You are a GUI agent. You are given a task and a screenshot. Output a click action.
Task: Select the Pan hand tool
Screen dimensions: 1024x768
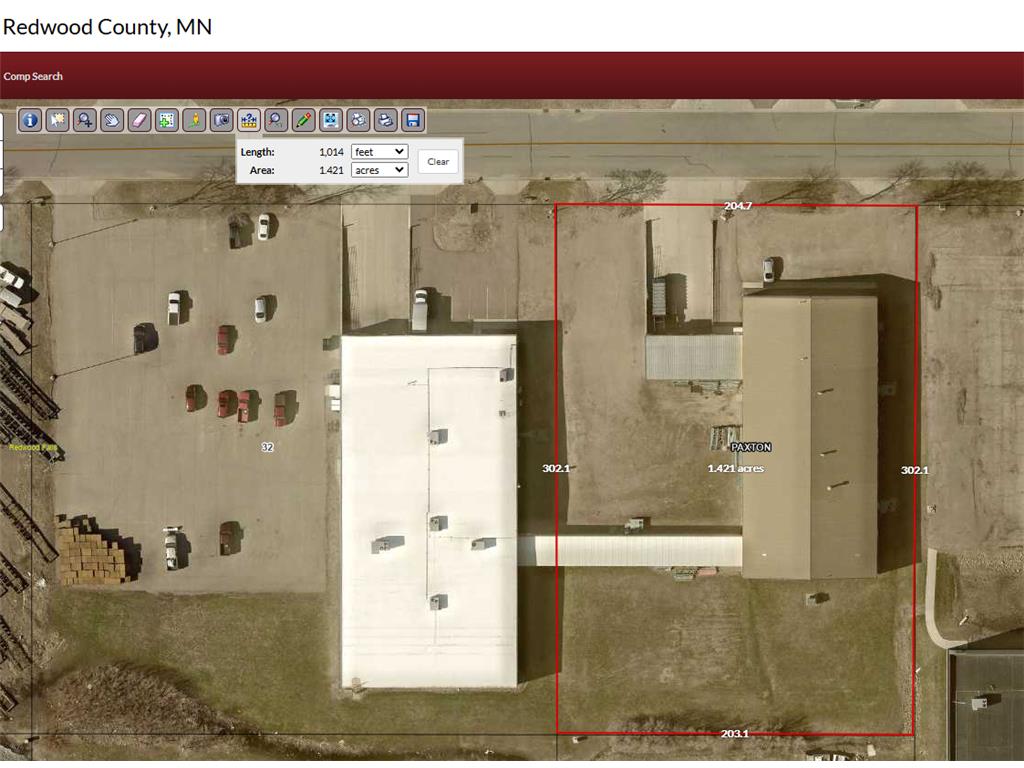110,120
